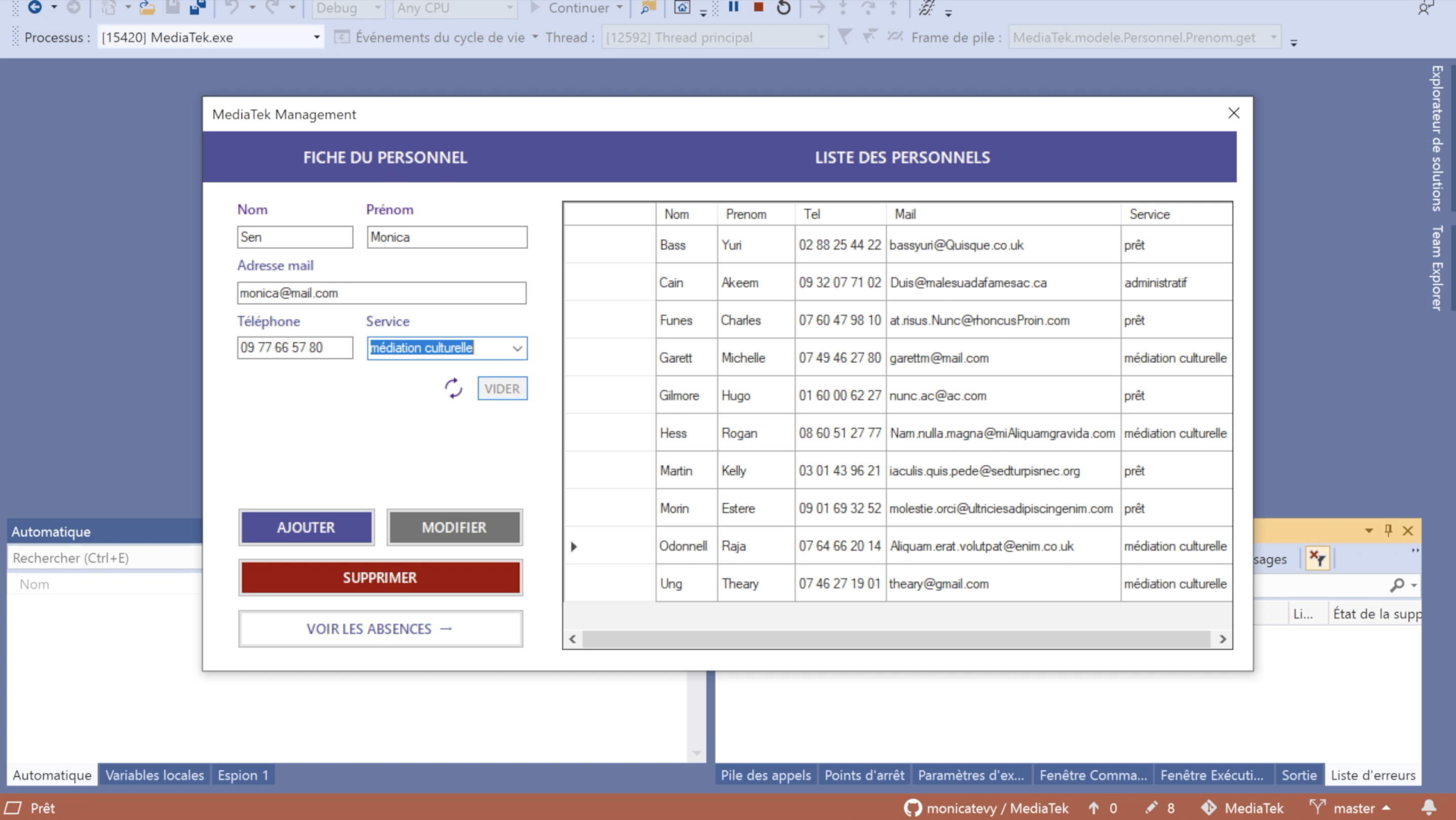Click the Step Out debug icon
1456x820 pixels.
pyautogui.click(x=894, y=8)
